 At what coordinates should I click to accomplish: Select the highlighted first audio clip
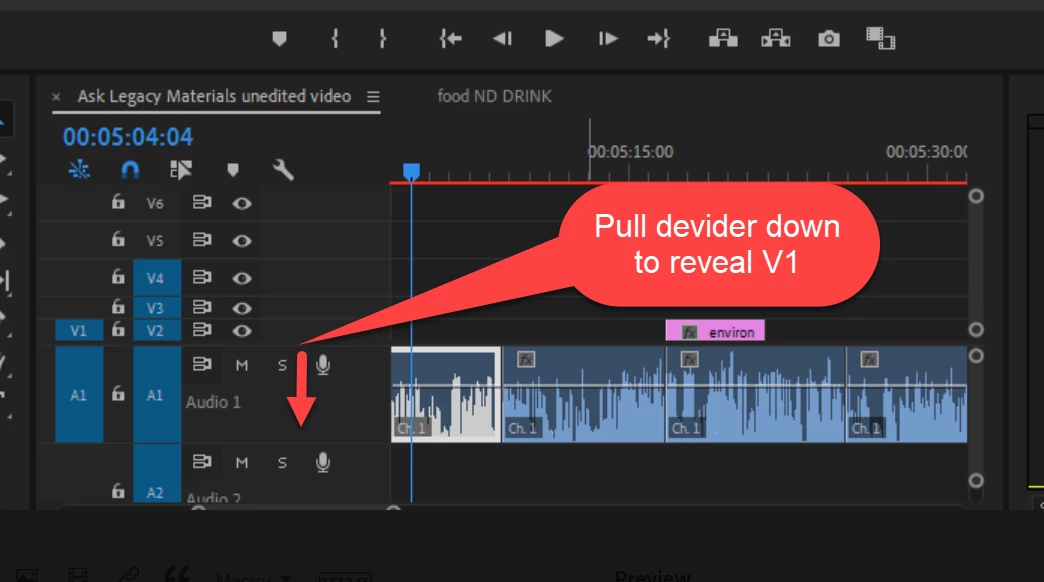point(446,394)
